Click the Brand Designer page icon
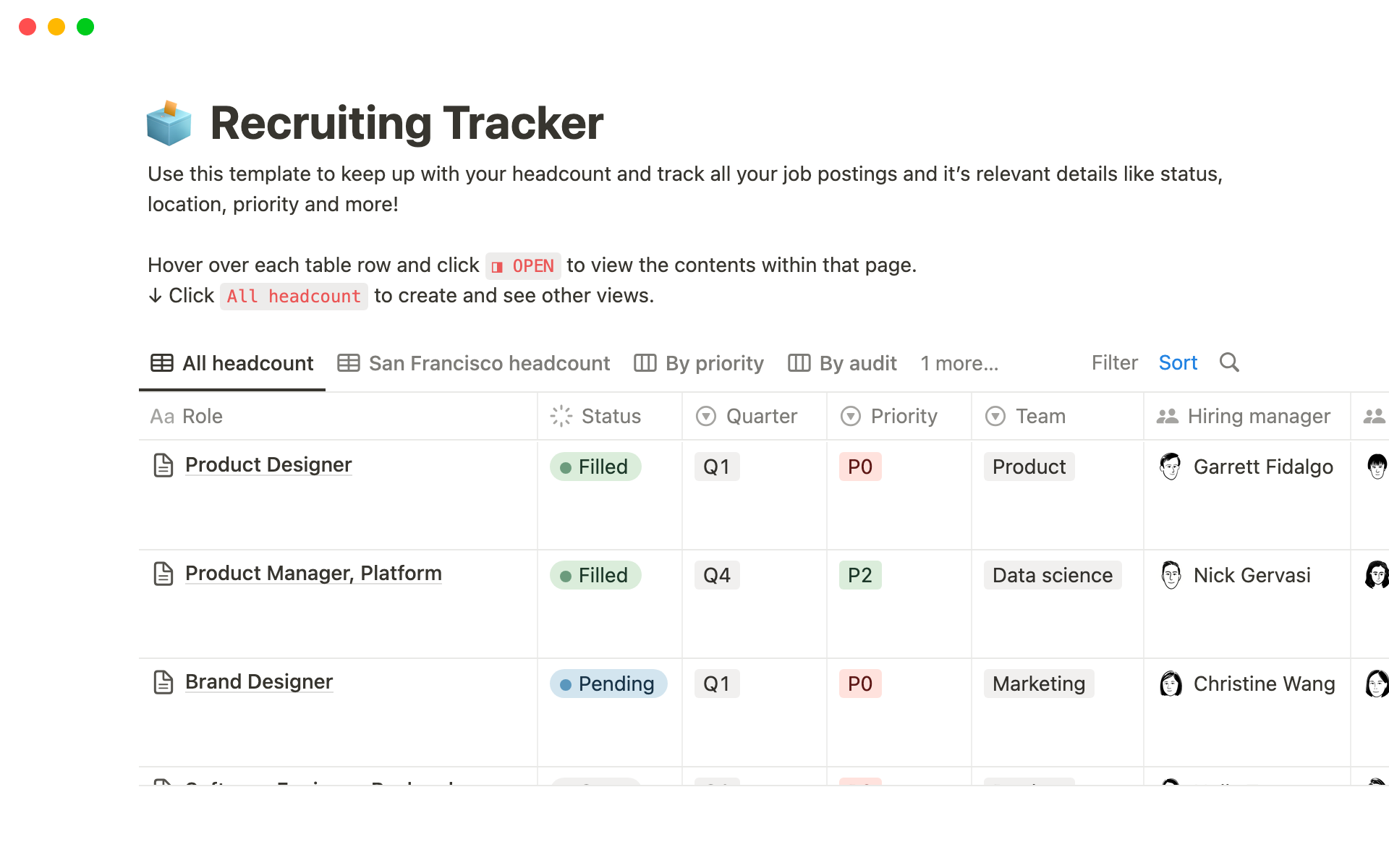This screenshot has width=1389, height=868. coord(163,682)
